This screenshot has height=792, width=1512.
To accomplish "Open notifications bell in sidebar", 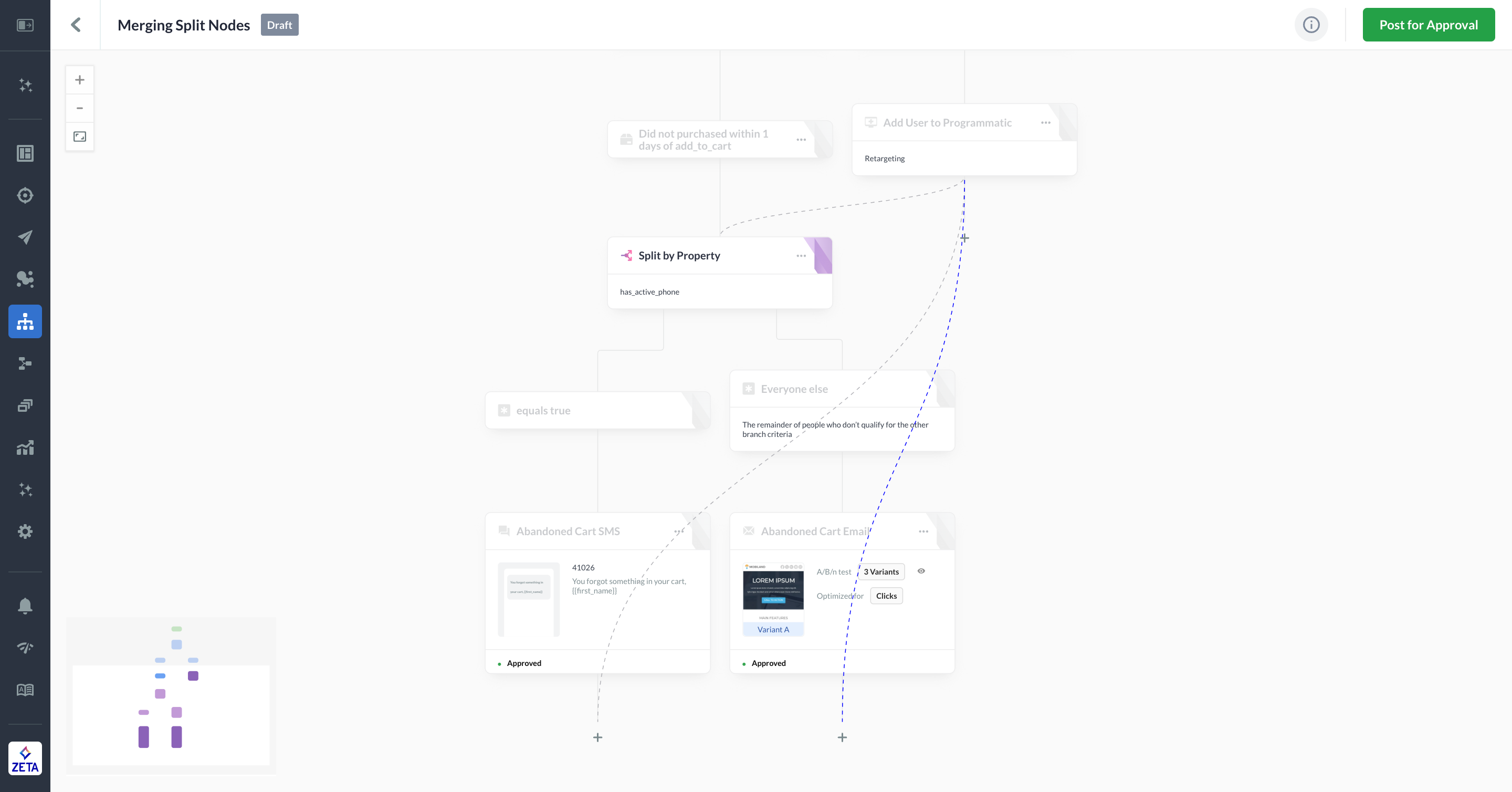I will click(x=25, y=606).
